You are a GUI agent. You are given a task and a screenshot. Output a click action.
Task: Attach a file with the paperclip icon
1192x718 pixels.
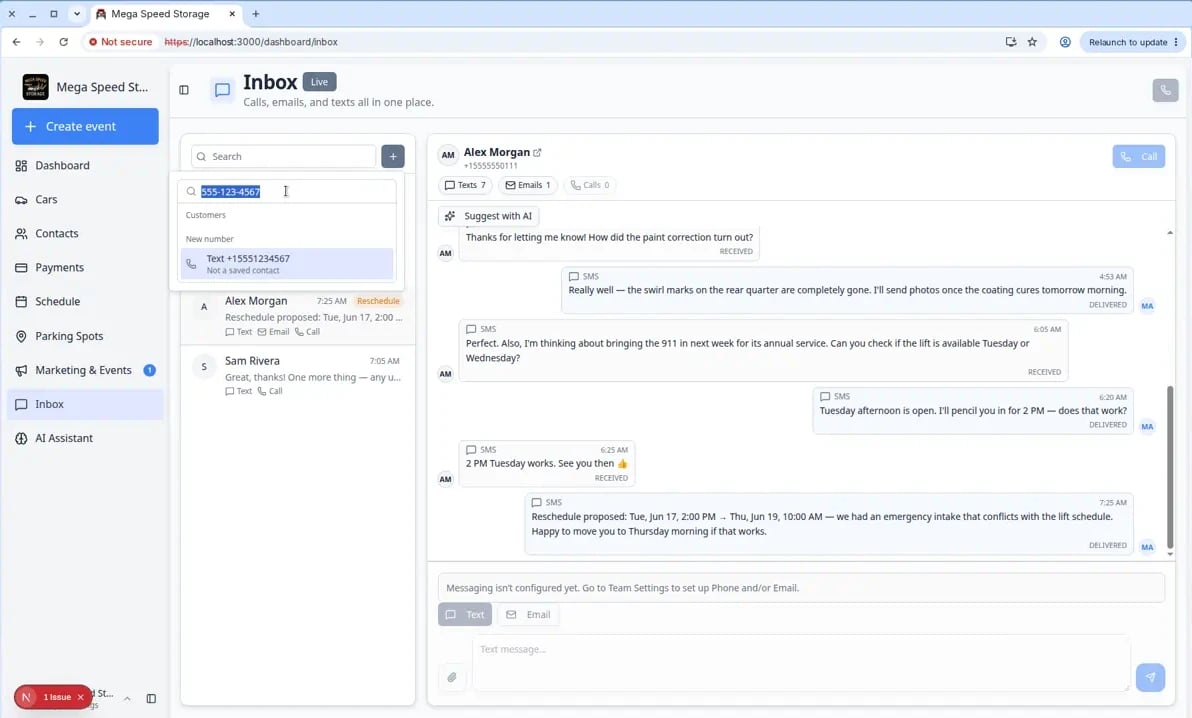point(452,677)
